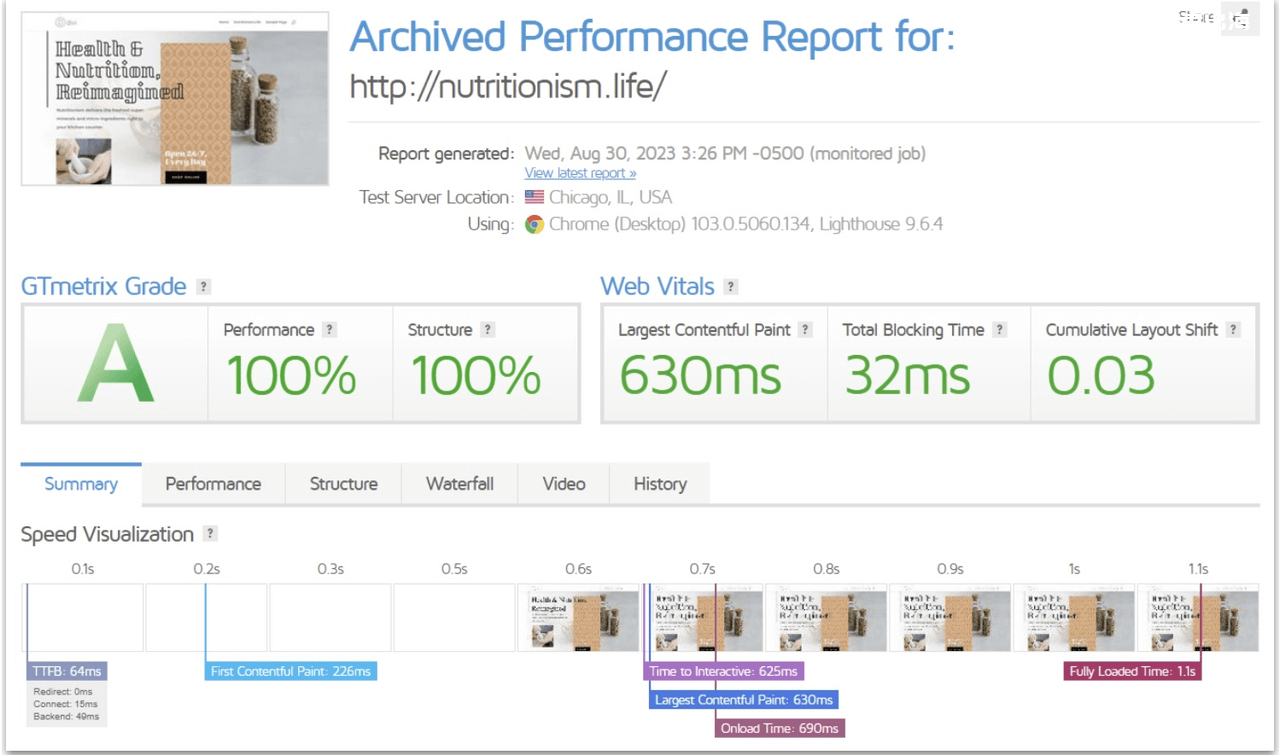
Task: Click the Backend: 49ms text
Action: click(x=64, y=717)
